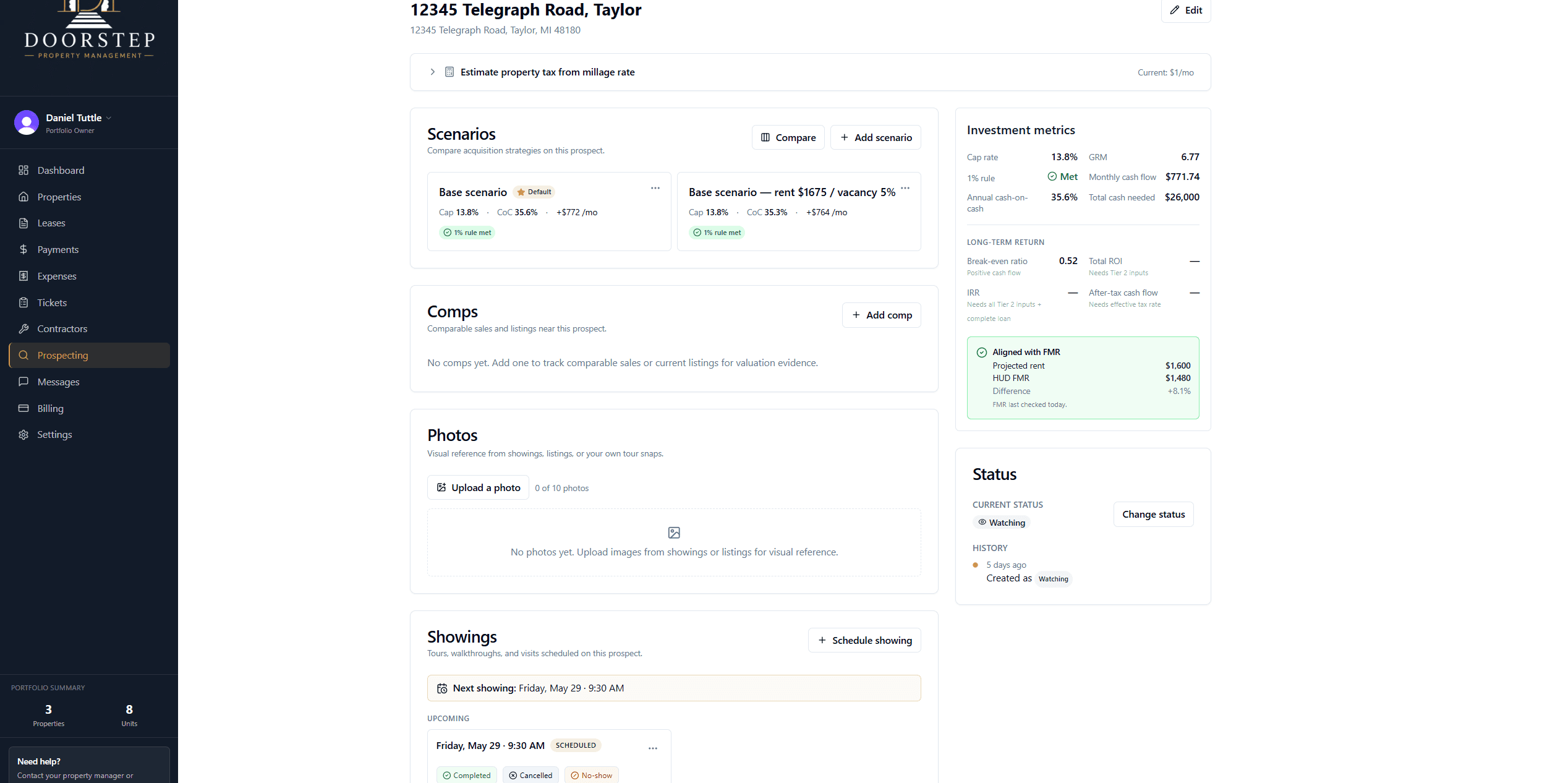Click the image icon in Upload a photo

[441, 487]
